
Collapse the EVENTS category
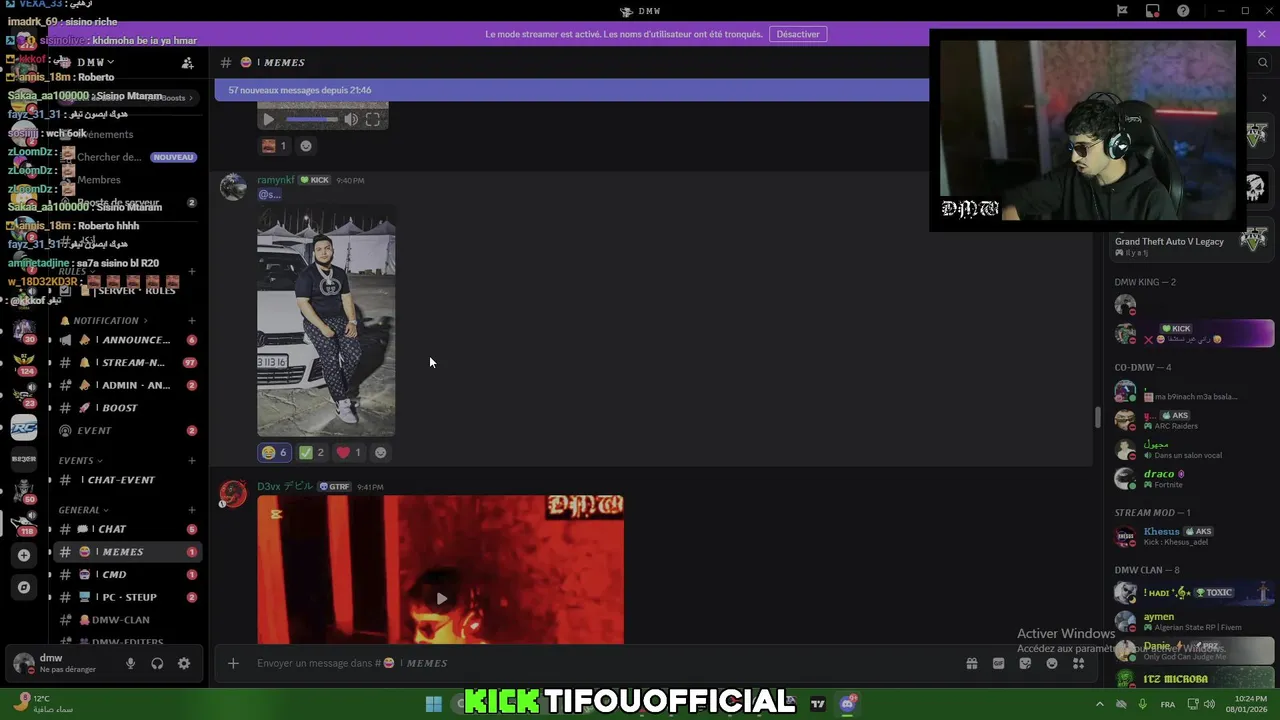pos(80,461)
